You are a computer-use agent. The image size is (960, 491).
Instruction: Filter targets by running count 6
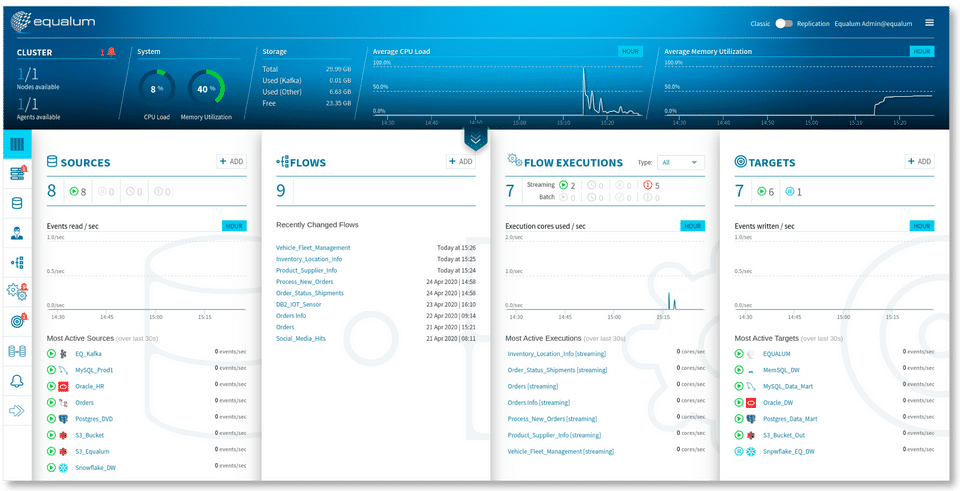click(766, 192)
